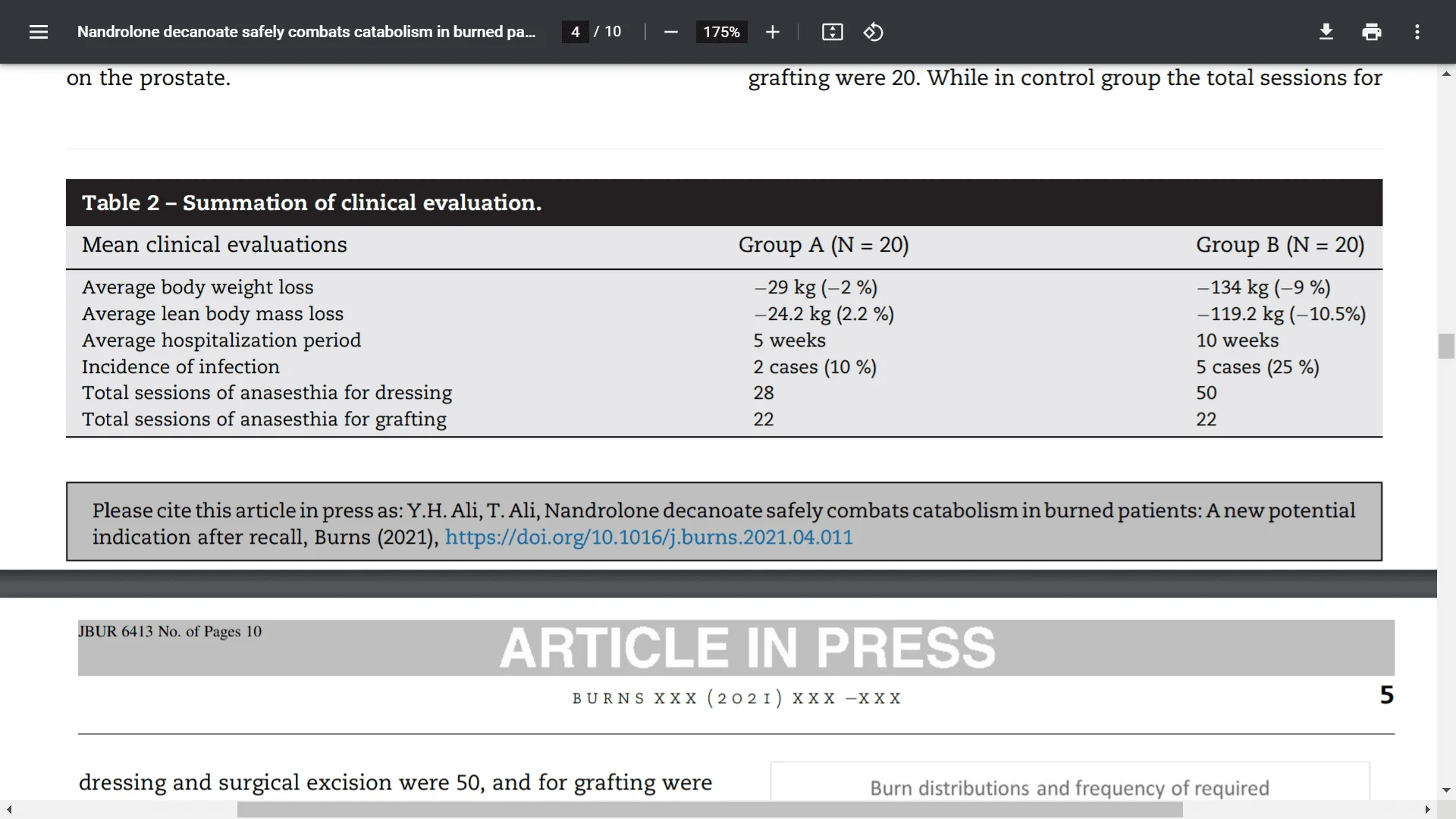
Task: Click 'Total sessions of anaesthia for grafting'
Action: (265, 419)
